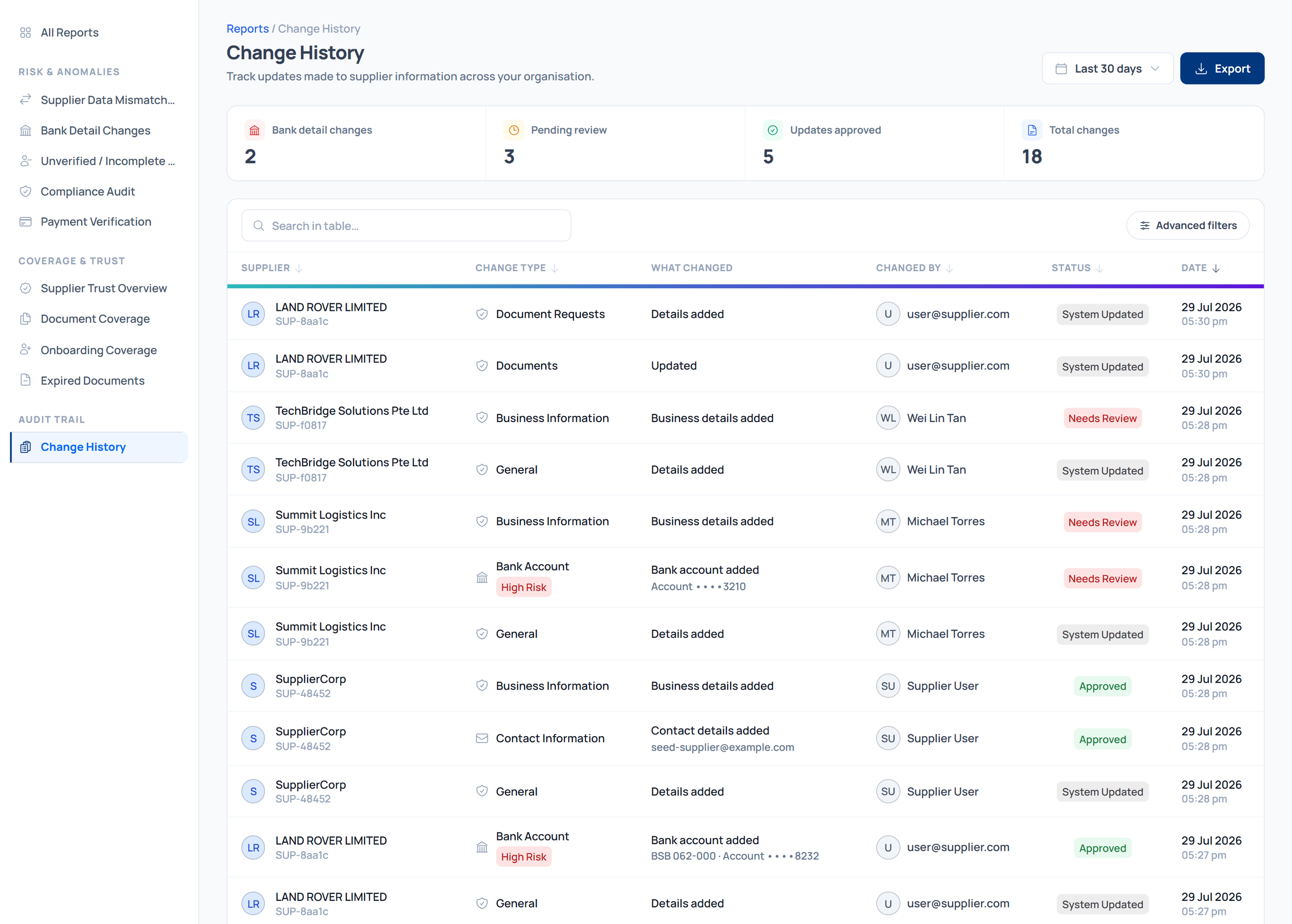Click the Pending review summary card value 3
This screenshot has width=1292, height=924.
pyautogui.click(x=509, y=156)
